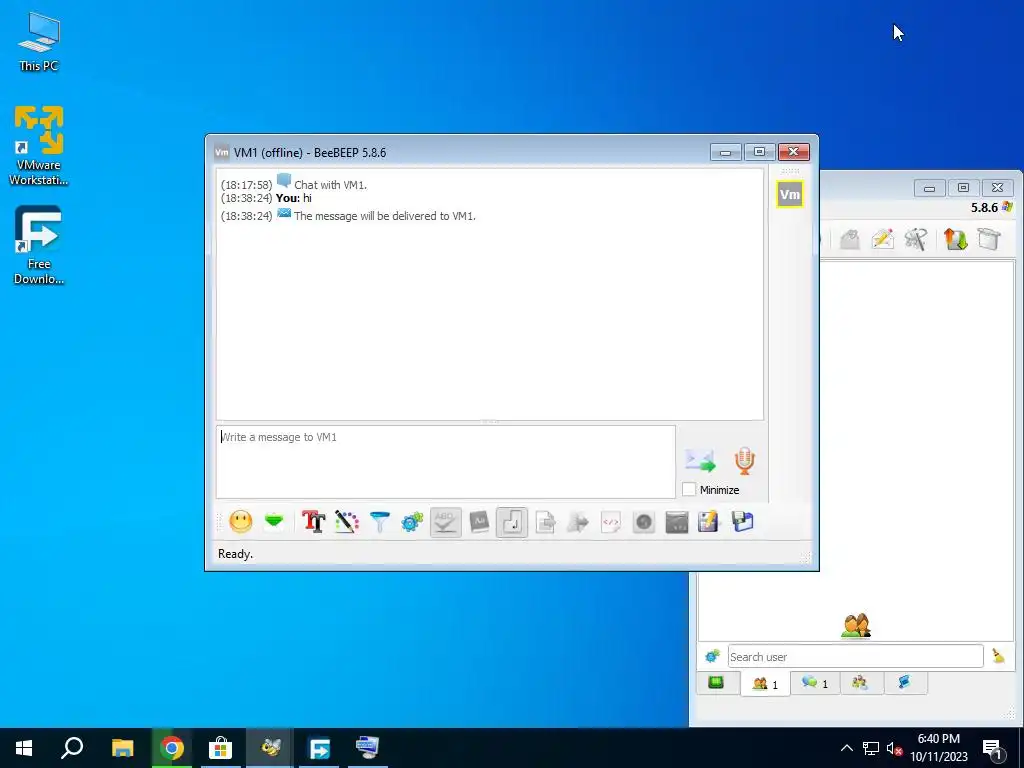Click the grayed share folder arrow icon
The width and height of the screenshot is (1024, 768).
[x=578, y=522]
